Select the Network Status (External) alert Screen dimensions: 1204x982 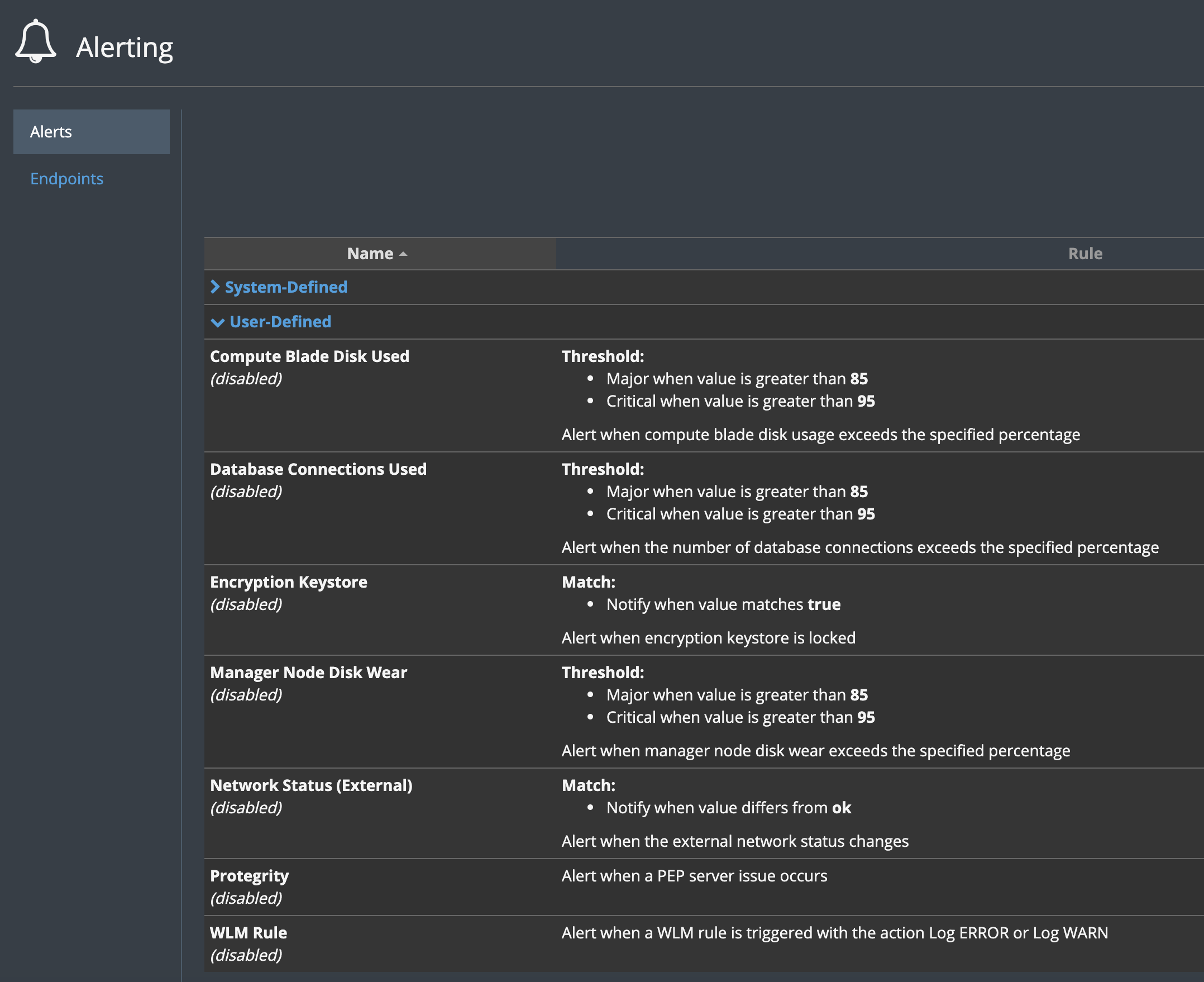point(311,785)
